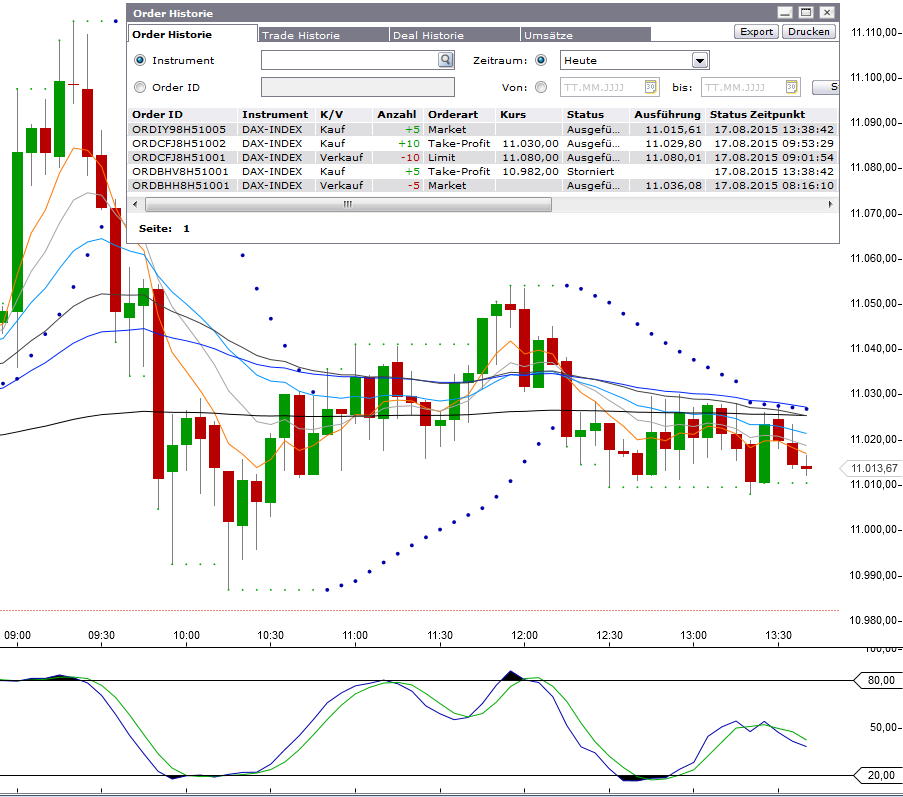Minimize the Order Historie window
This screenshot has width=903, height=797.
785,13
